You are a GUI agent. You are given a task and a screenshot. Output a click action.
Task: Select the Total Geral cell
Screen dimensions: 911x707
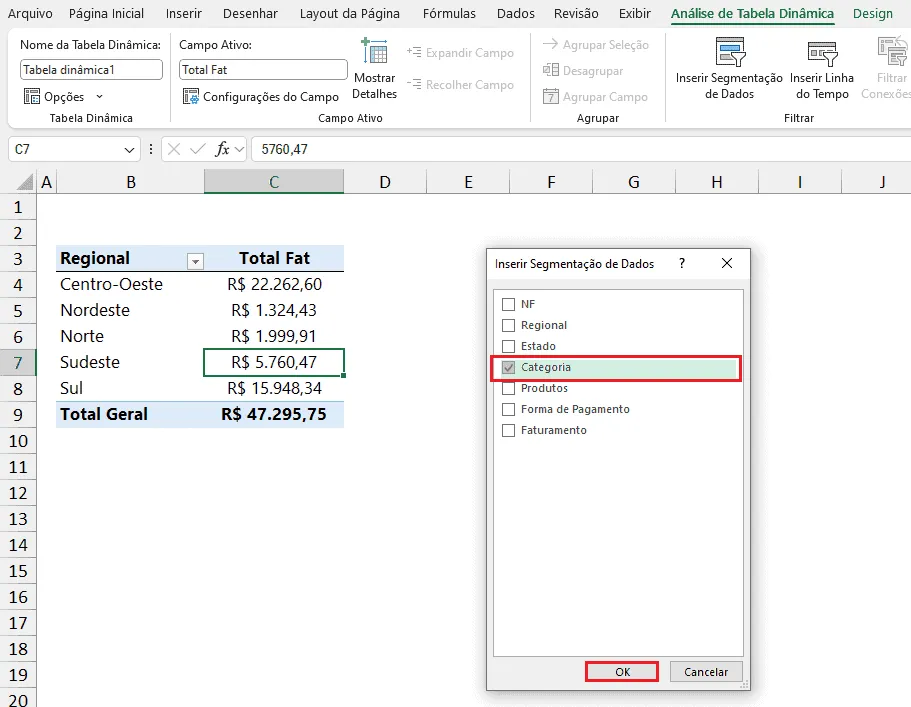[130, 414]
